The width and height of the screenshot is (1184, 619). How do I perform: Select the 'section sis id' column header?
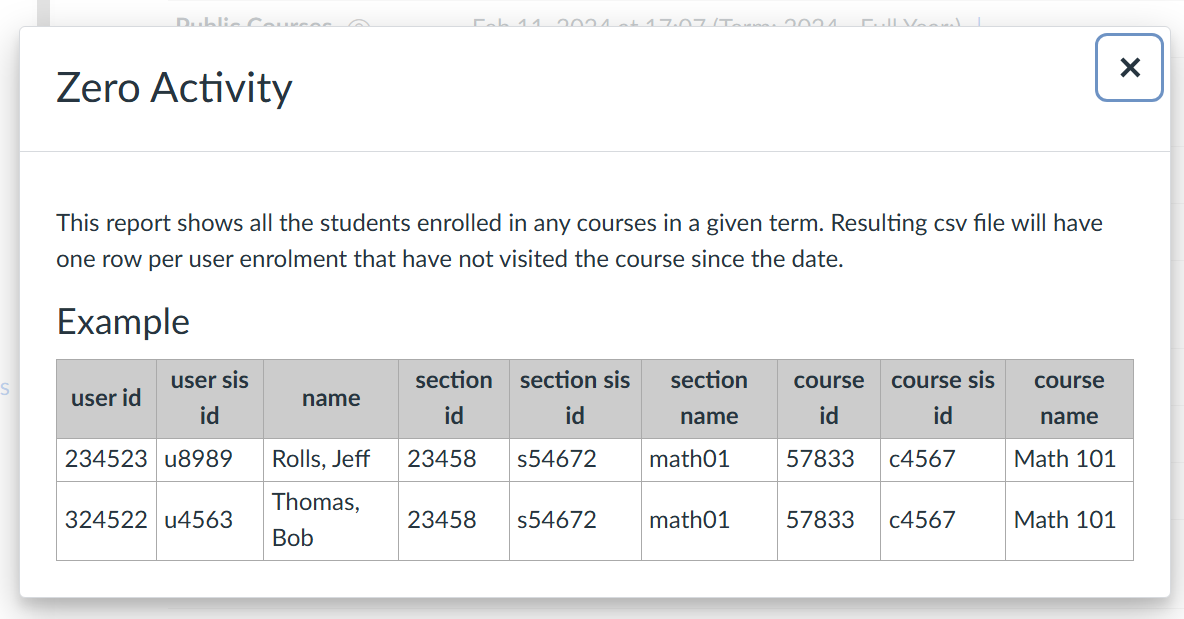[x=575, y=398]
